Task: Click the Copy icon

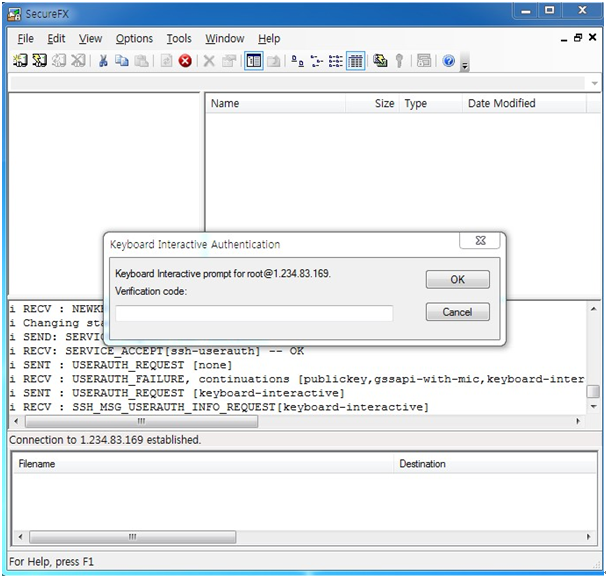Action: (122, 61)
